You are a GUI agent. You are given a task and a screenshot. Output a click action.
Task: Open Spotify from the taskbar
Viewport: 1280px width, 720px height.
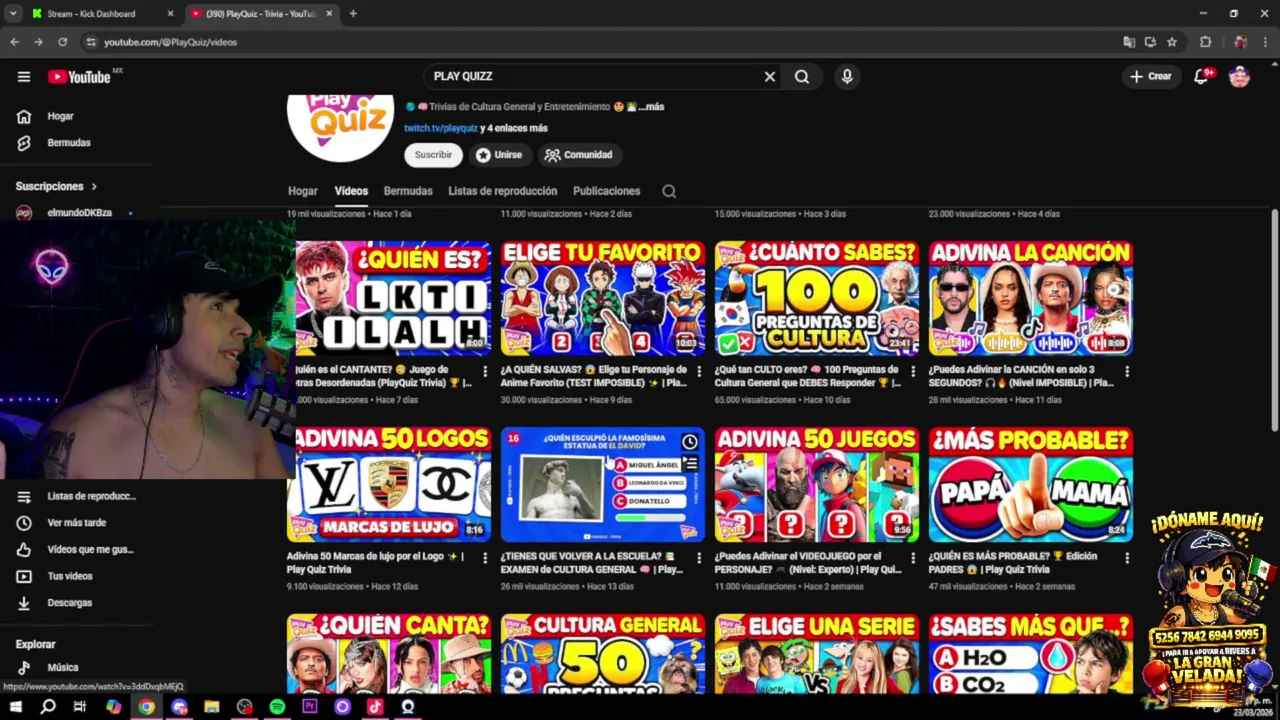coord(277,706)
